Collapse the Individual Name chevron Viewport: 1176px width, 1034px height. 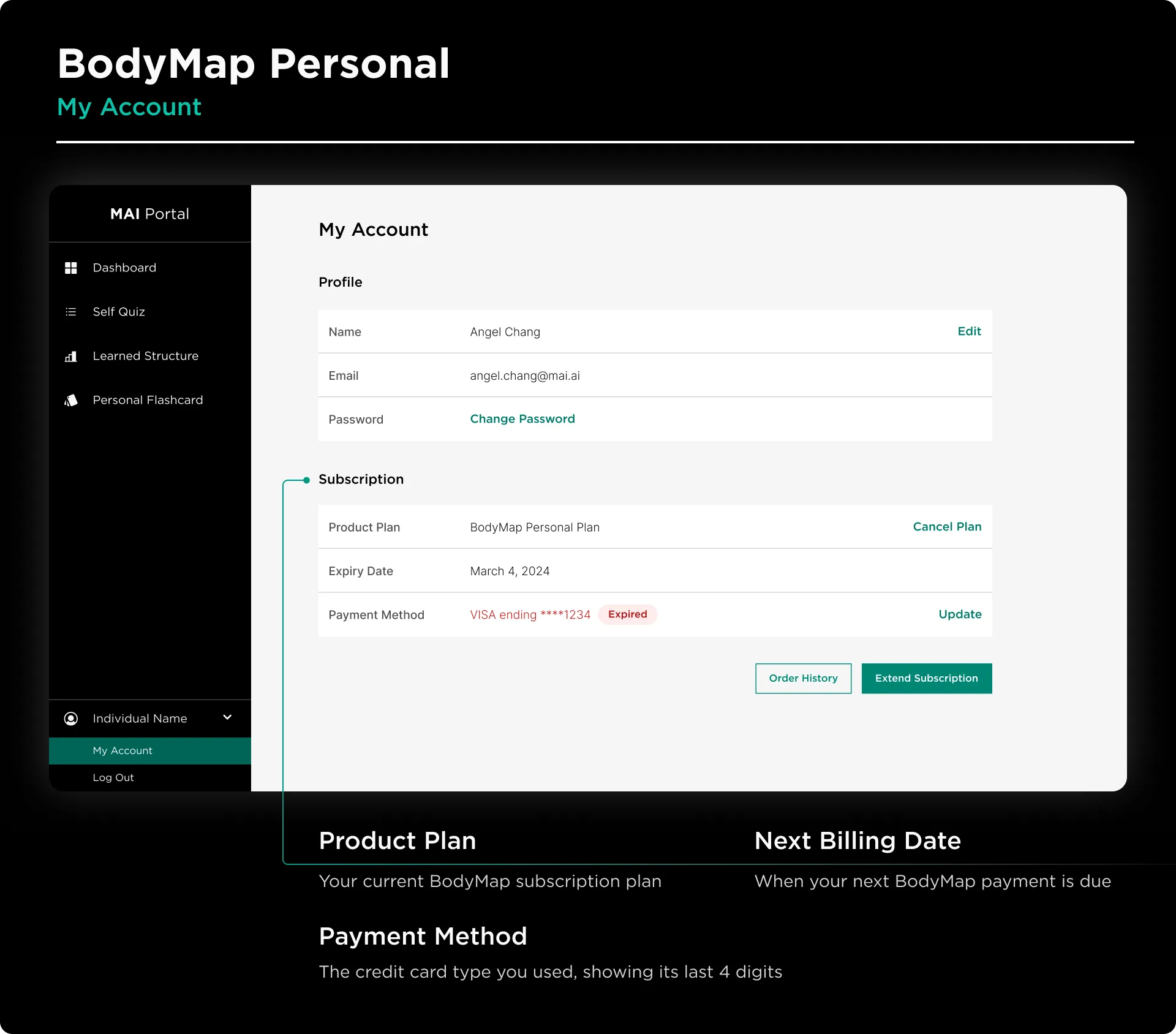[227, 717]
